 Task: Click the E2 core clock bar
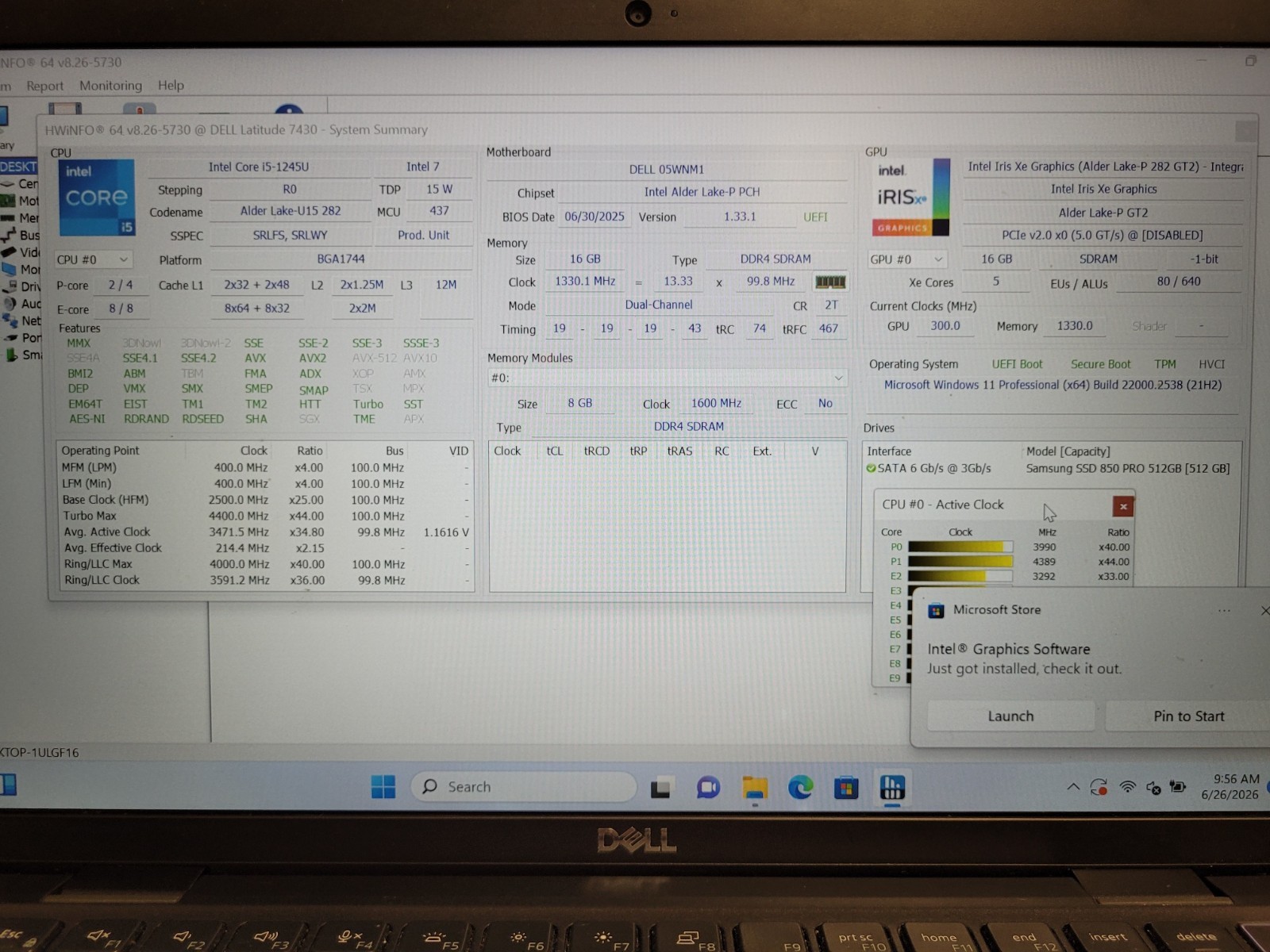click(960, 576)
